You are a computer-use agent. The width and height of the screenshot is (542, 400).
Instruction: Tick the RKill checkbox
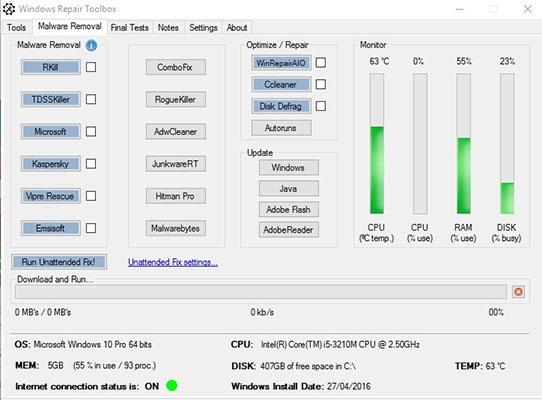click(91, 67)
